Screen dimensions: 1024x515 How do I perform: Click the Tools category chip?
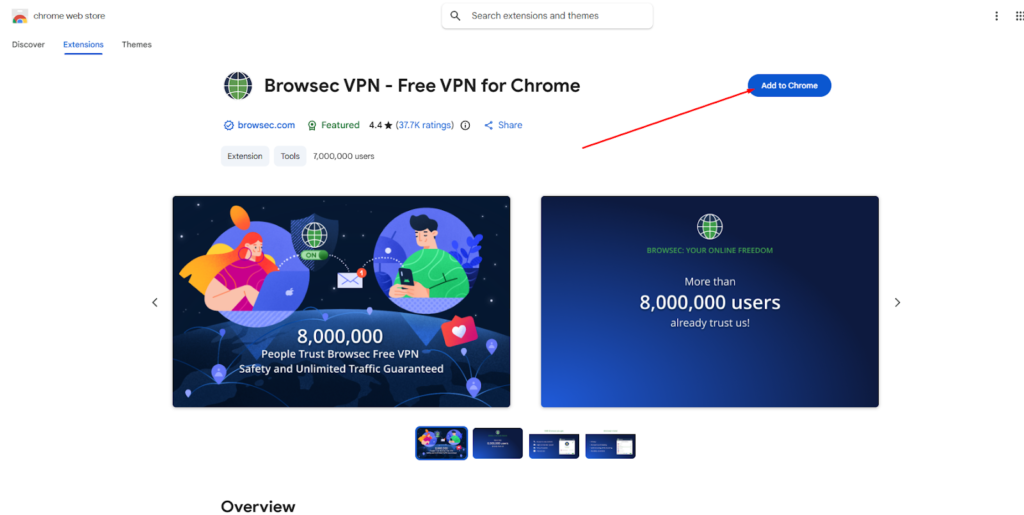click(x=290, y=156)
